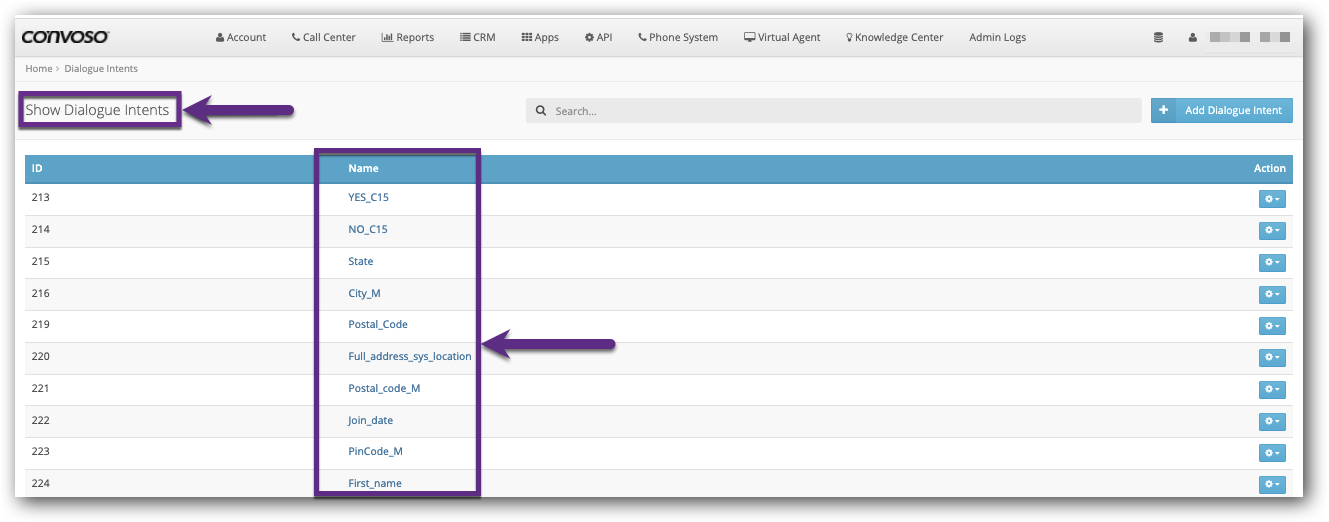The width and height of the screenshot is (1329, 522).
Task: Open the Reports menu
Action: click(x=408, y=38)
